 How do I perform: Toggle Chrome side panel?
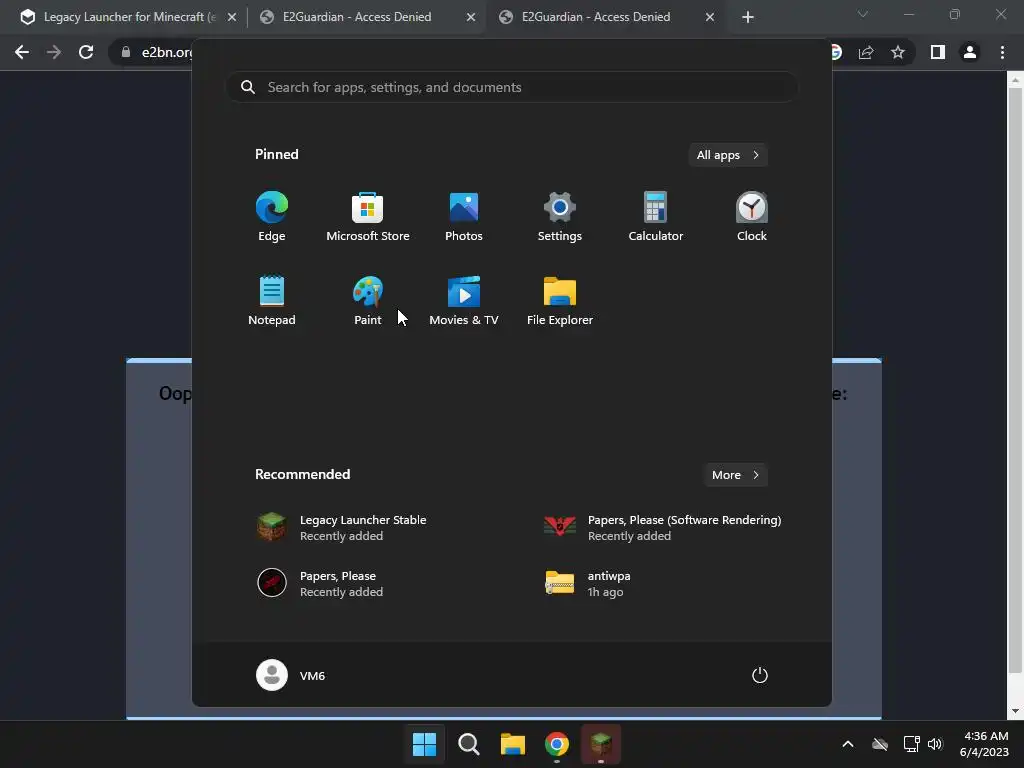pos(938,52)
